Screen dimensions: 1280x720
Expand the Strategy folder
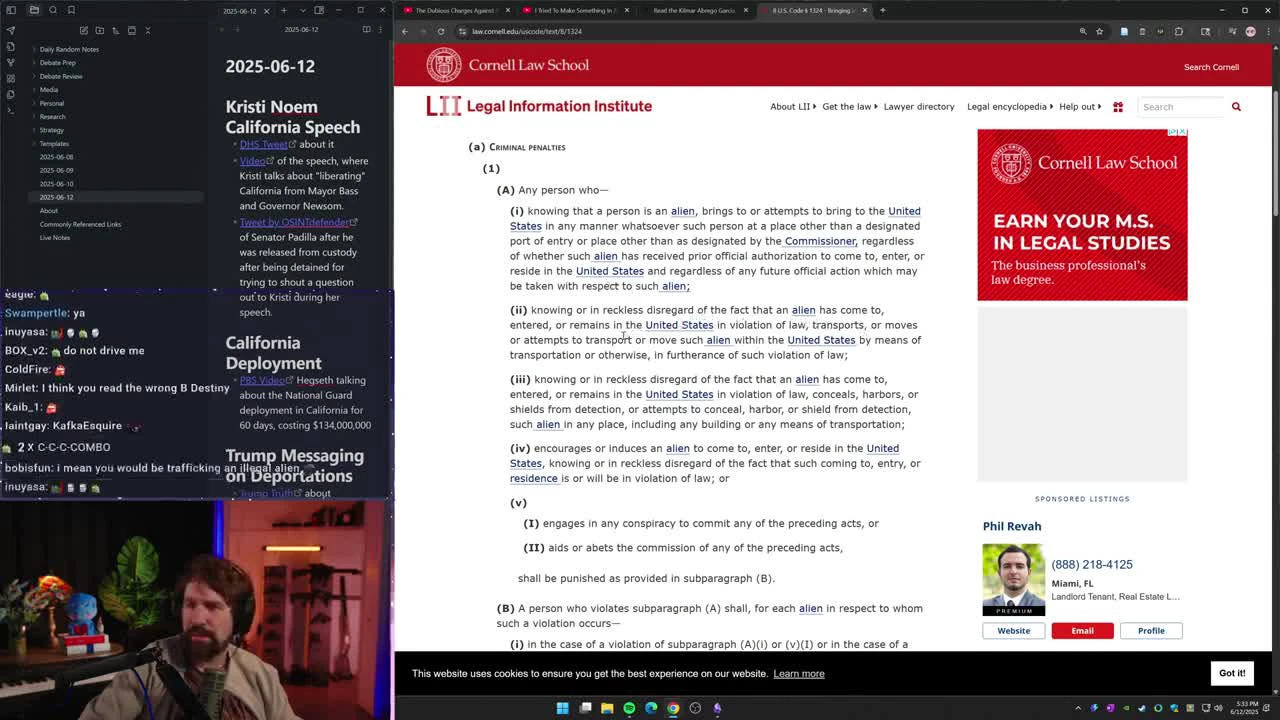click(x=51, y=130)
